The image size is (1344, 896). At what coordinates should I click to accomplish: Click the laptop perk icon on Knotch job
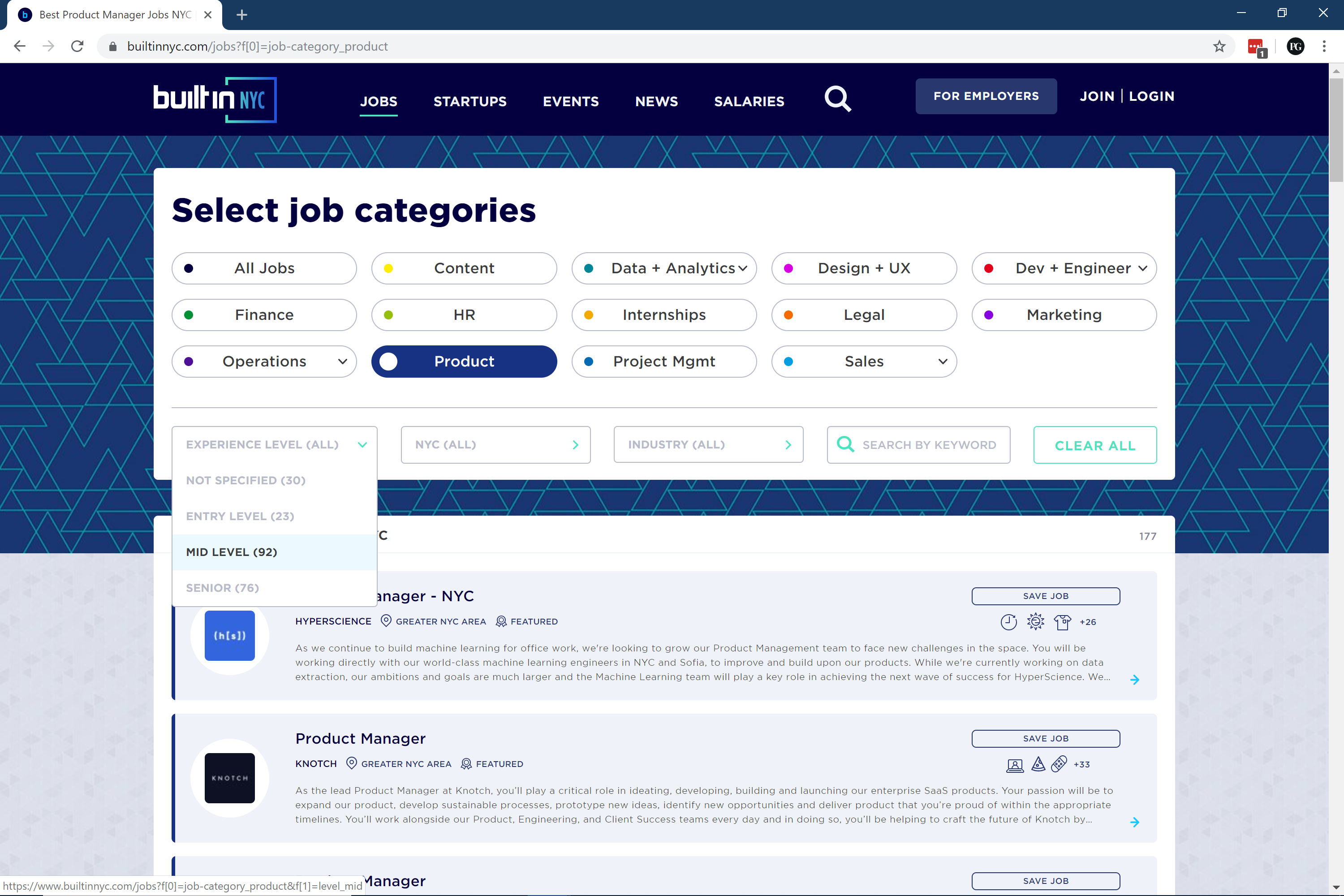1015,765
